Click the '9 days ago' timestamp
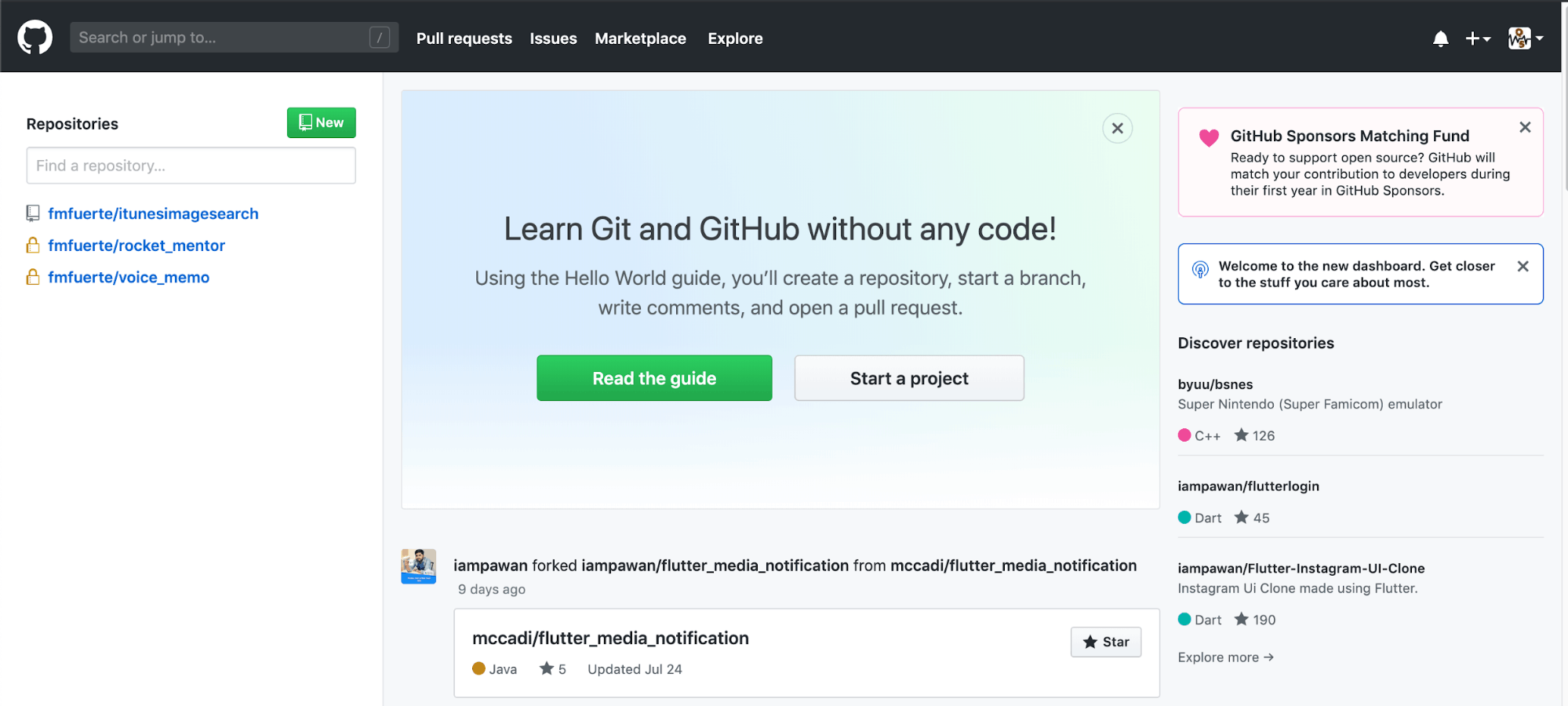 [492, 589]
